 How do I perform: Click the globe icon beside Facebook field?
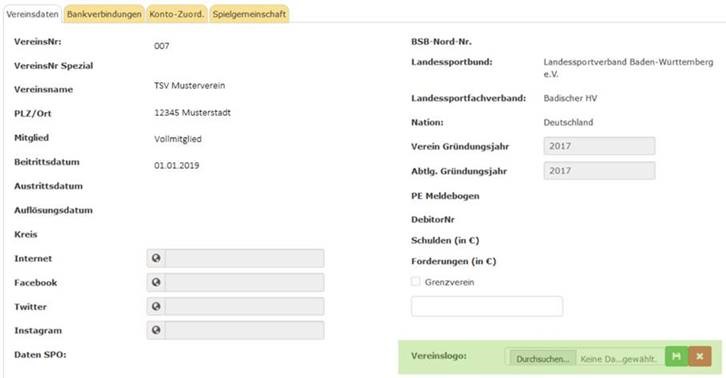(x=156, y=282)
